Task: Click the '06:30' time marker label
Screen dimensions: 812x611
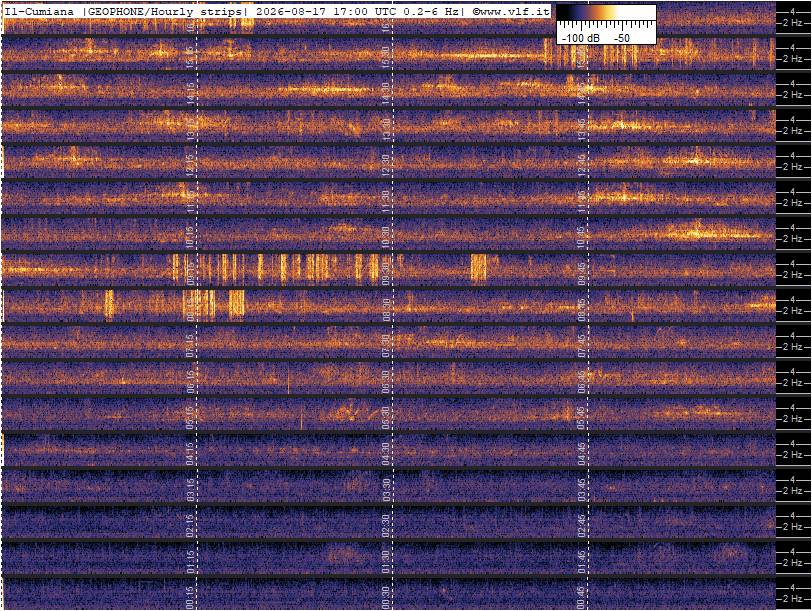Action: (386, 380)
